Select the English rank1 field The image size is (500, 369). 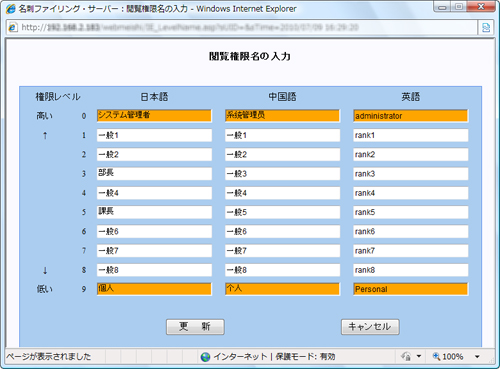pos(411,135)
